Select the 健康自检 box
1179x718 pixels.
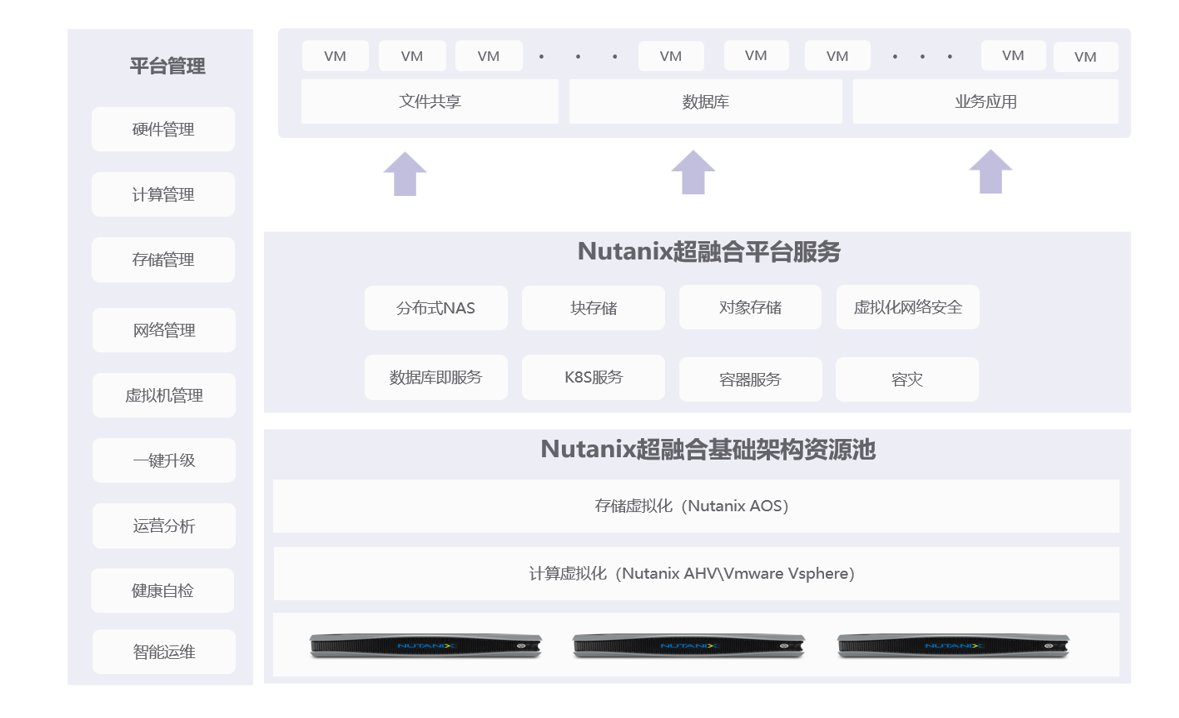point(162,591)
